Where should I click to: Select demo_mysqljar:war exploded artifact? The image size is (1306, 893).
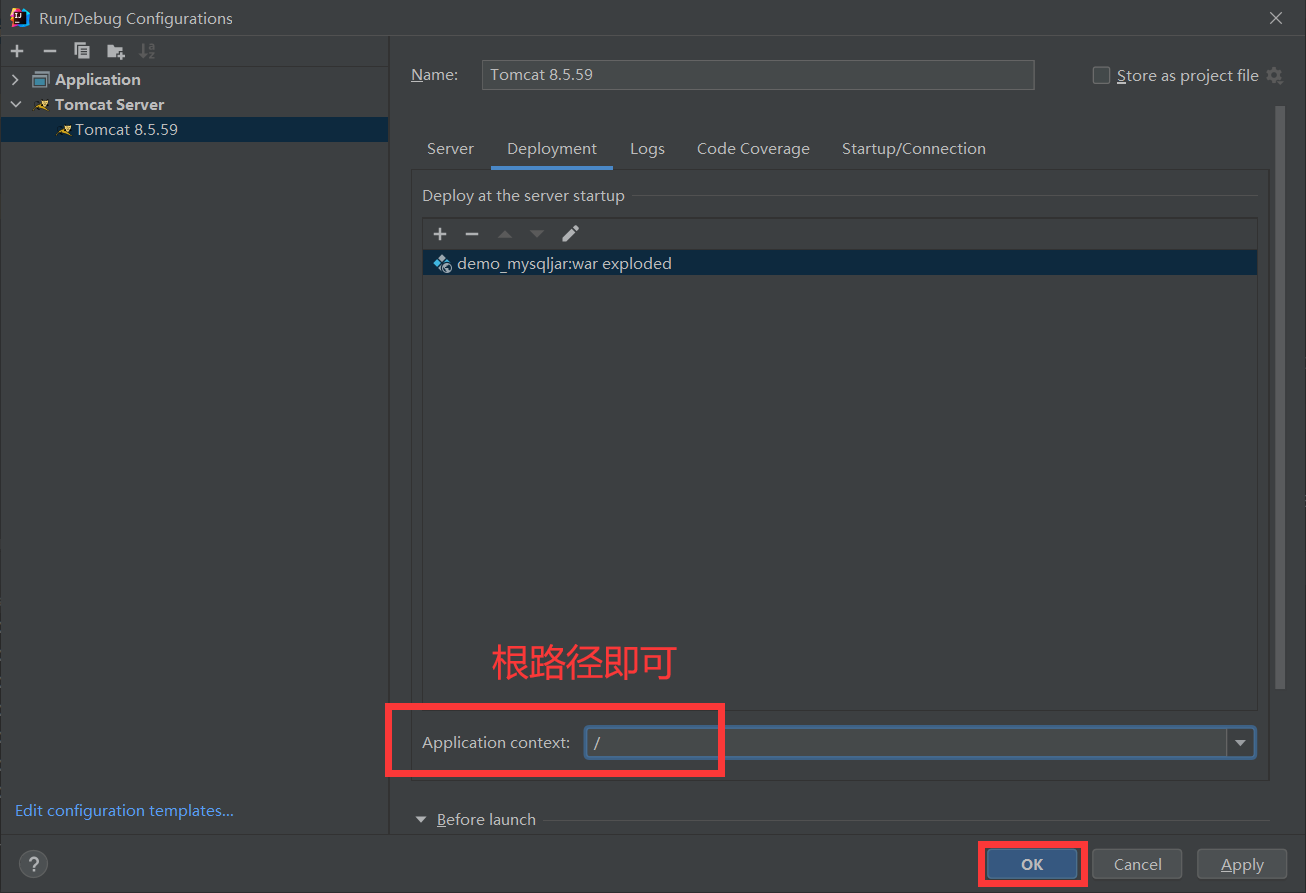point(839,263)
